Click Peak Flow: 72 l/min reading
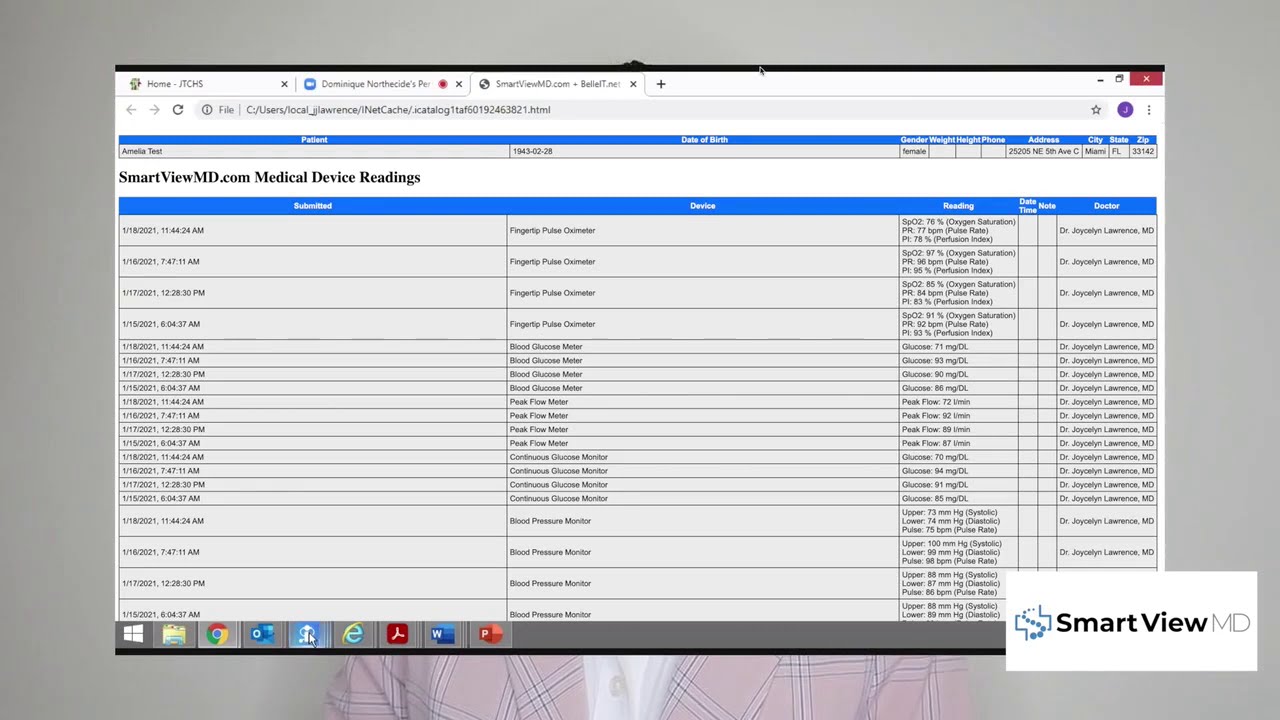The width and height of the screenshot is (1280, 720). click(936, 402)
